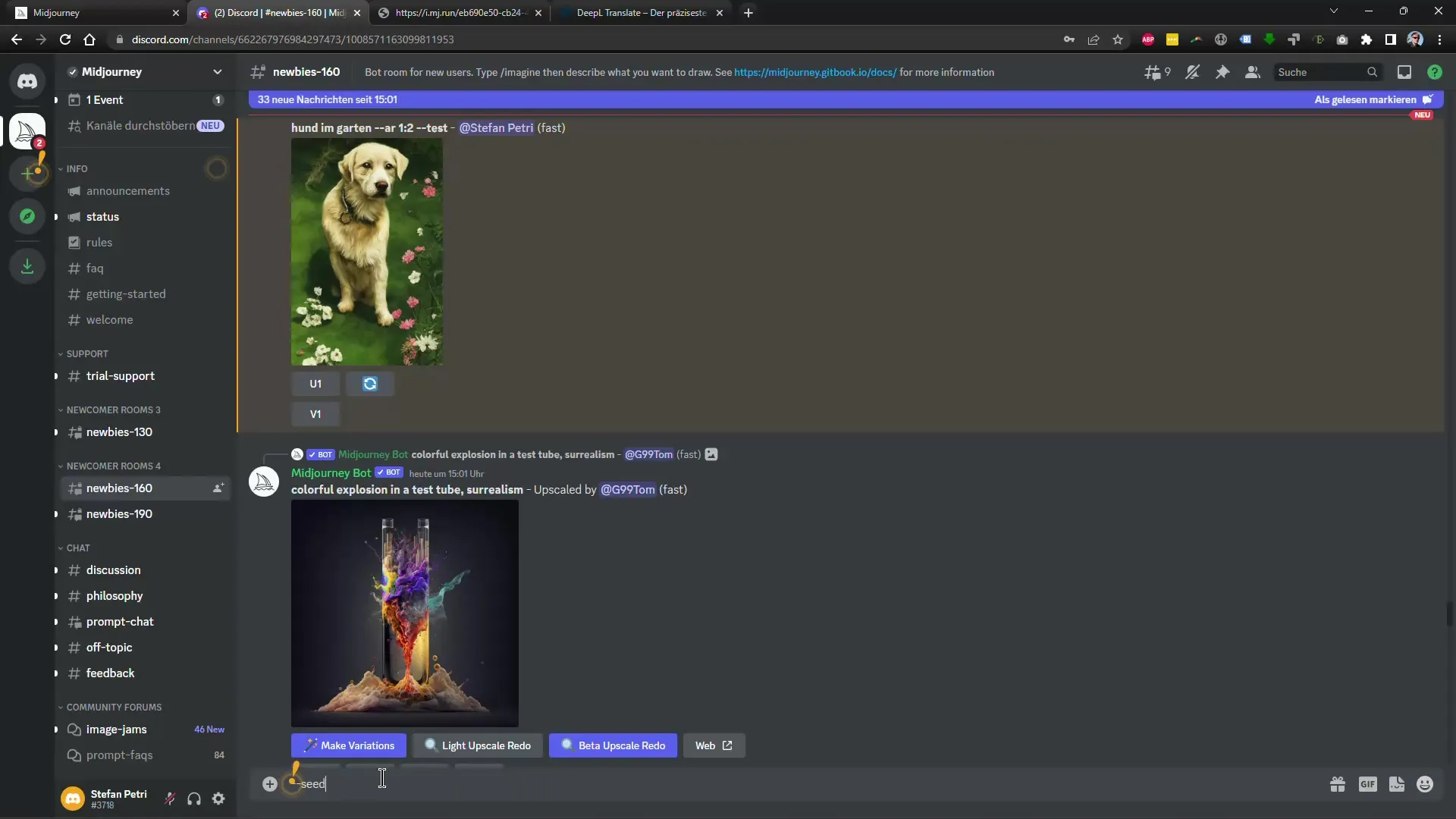Click the GIF attachment icon

[1368, 784]
